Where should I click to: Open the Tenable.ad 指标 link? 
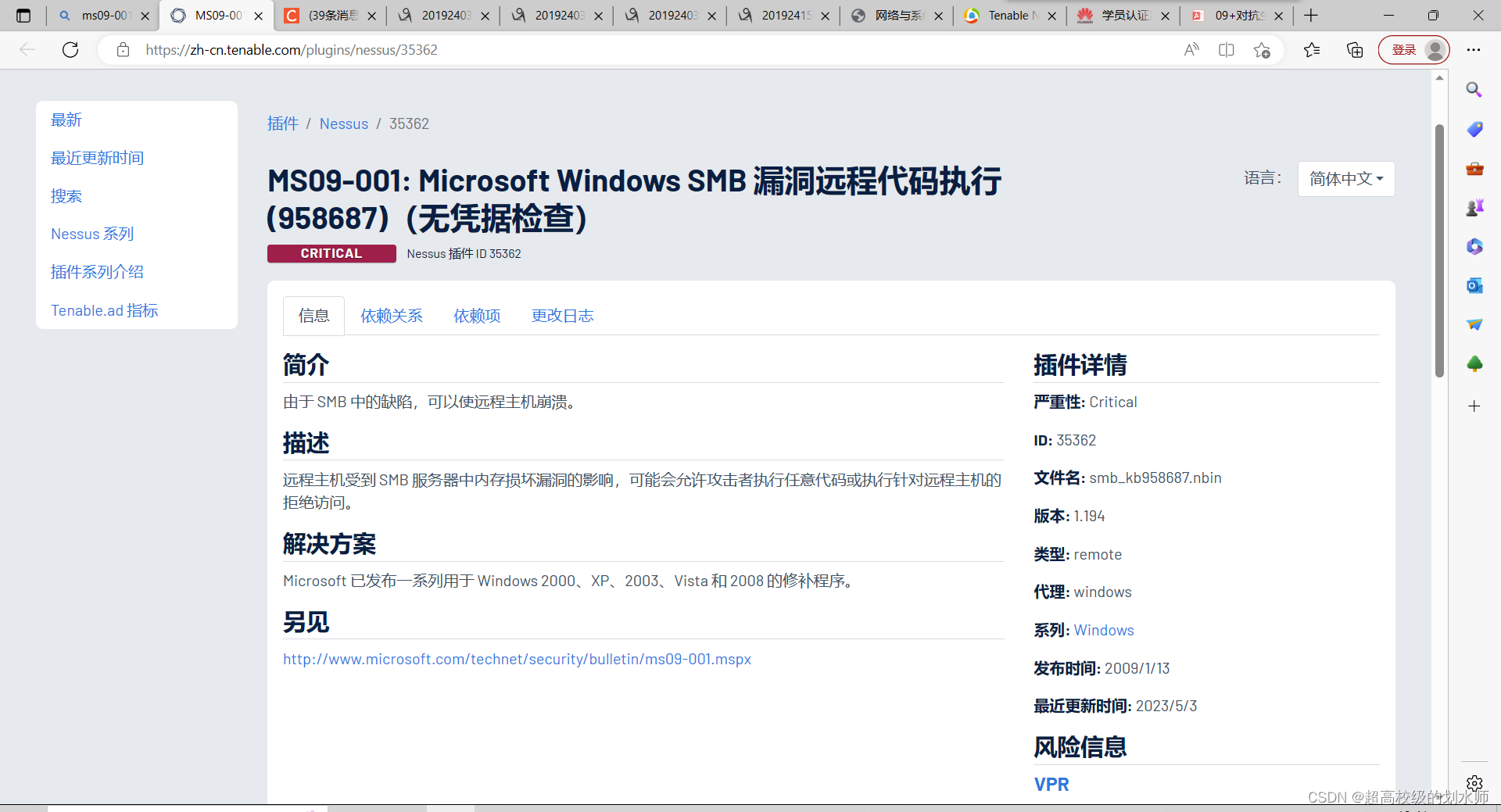[105, 310]
